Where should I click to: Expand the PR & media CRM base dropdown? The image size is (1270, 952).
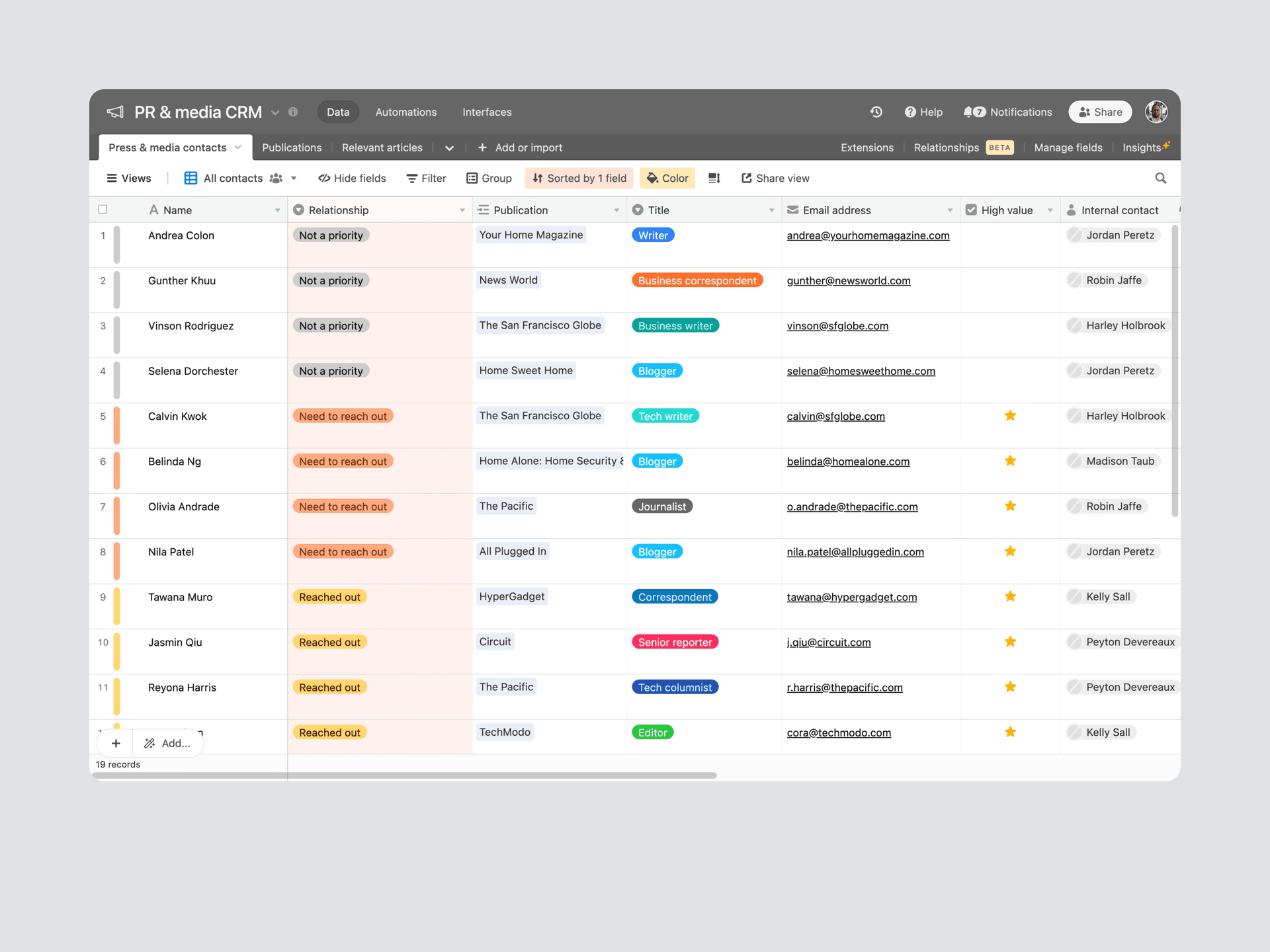pos(275,112)
